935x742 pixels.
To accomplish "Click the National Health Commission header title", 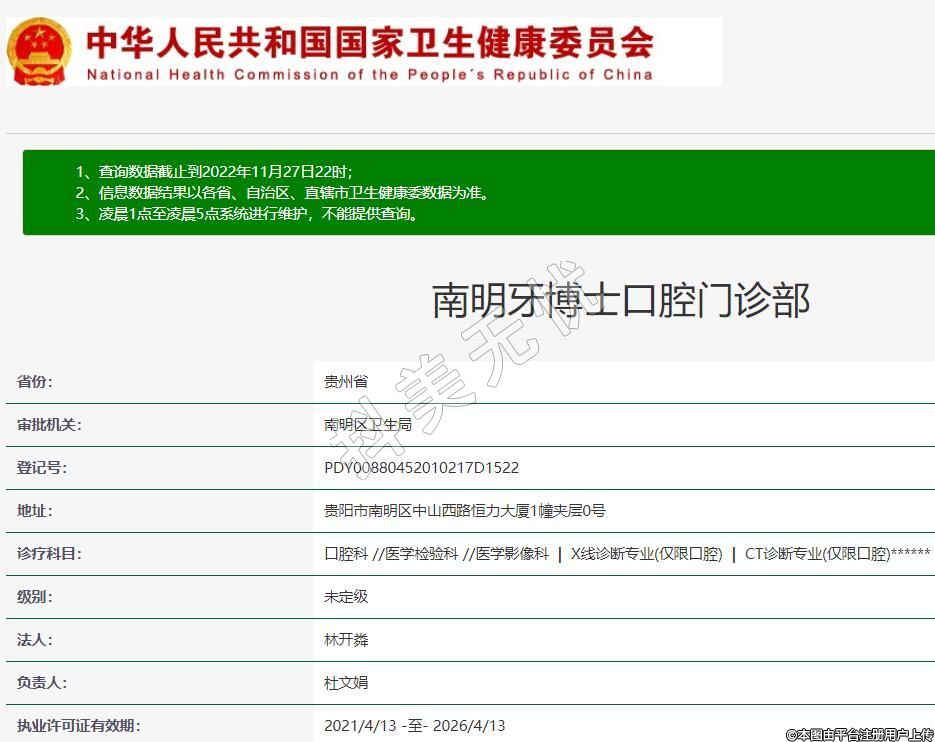I will point(369,41).
